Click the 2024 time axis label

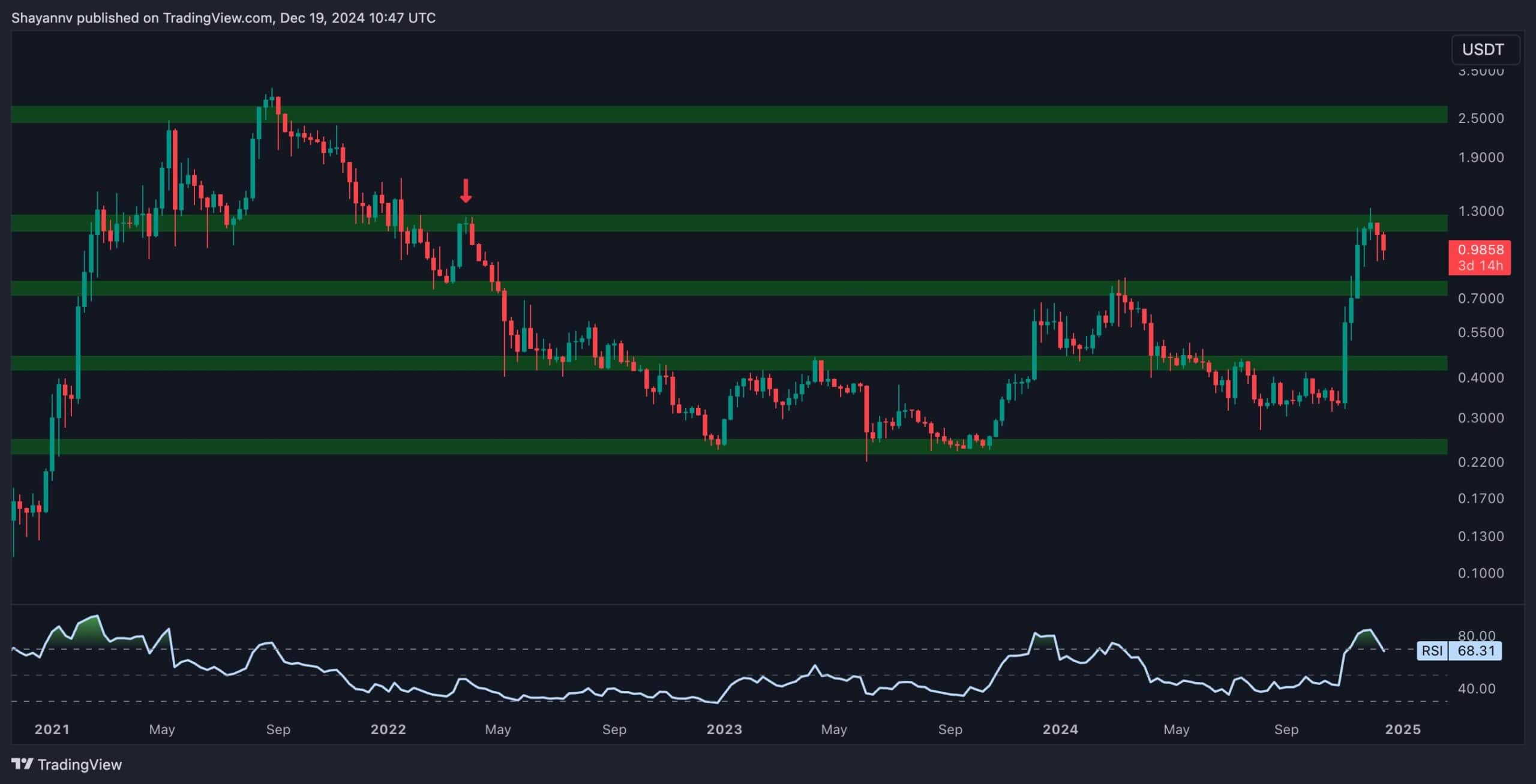(1060, 729)
